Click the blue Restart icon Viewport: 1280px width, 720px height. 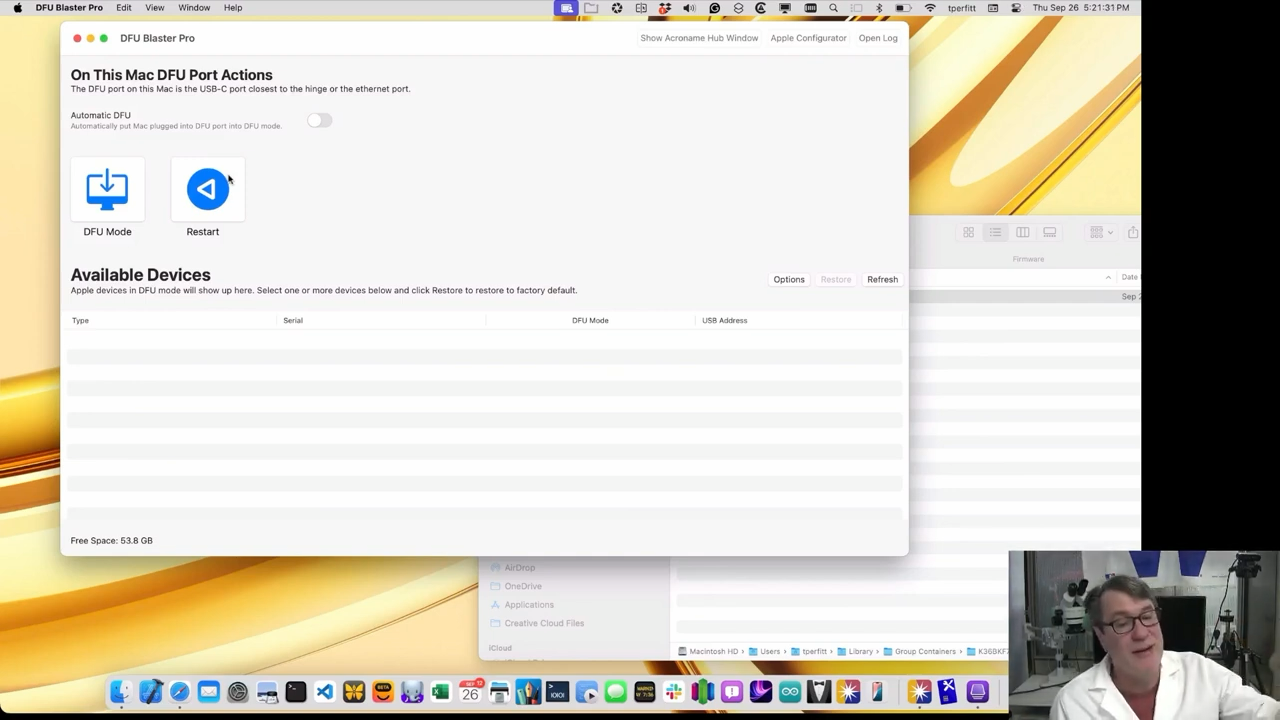208,189
